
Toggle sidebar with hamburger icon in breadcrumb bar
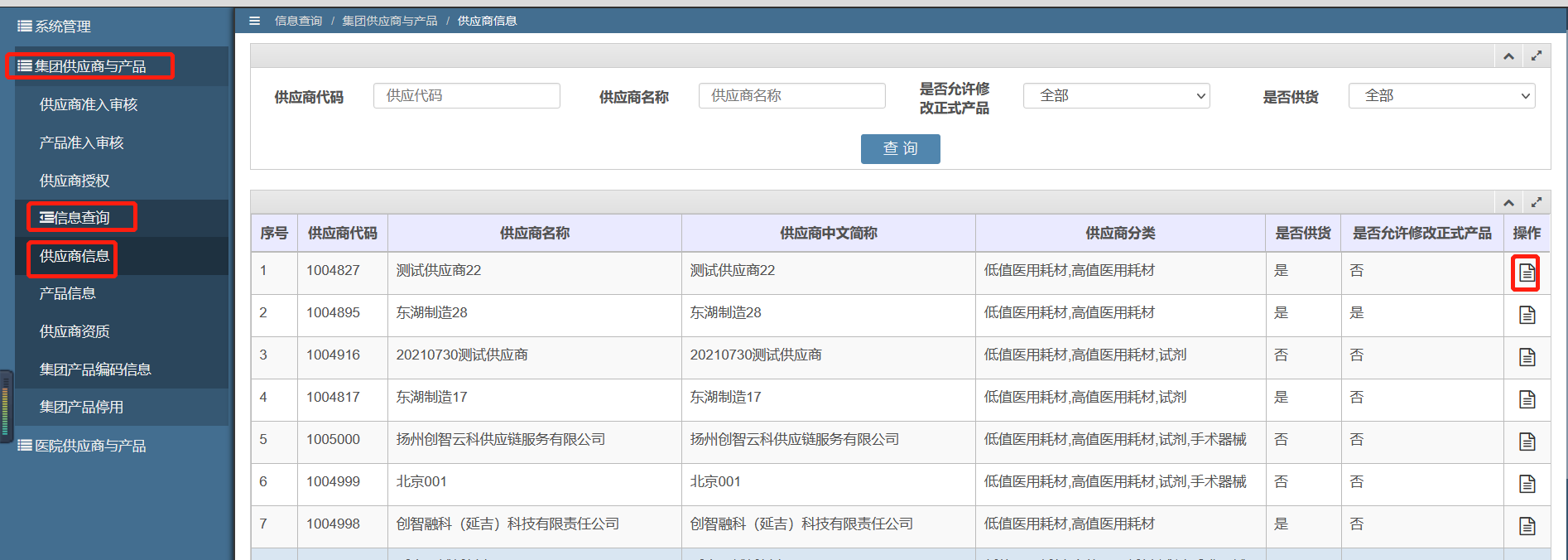(254, 21)
